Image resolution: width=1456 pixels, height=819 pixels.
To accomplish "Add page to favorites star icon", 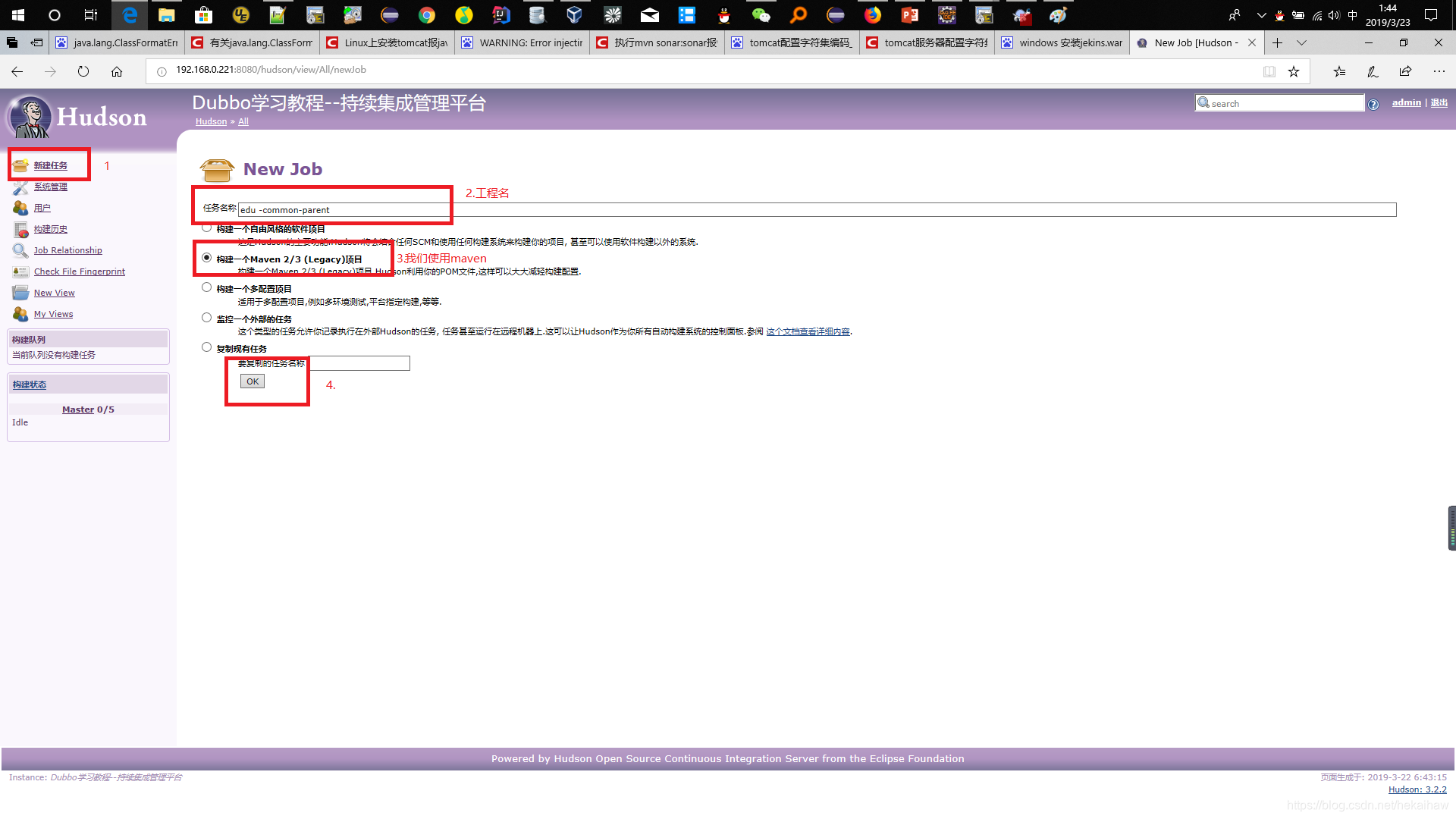I will tap(1294, 71).
